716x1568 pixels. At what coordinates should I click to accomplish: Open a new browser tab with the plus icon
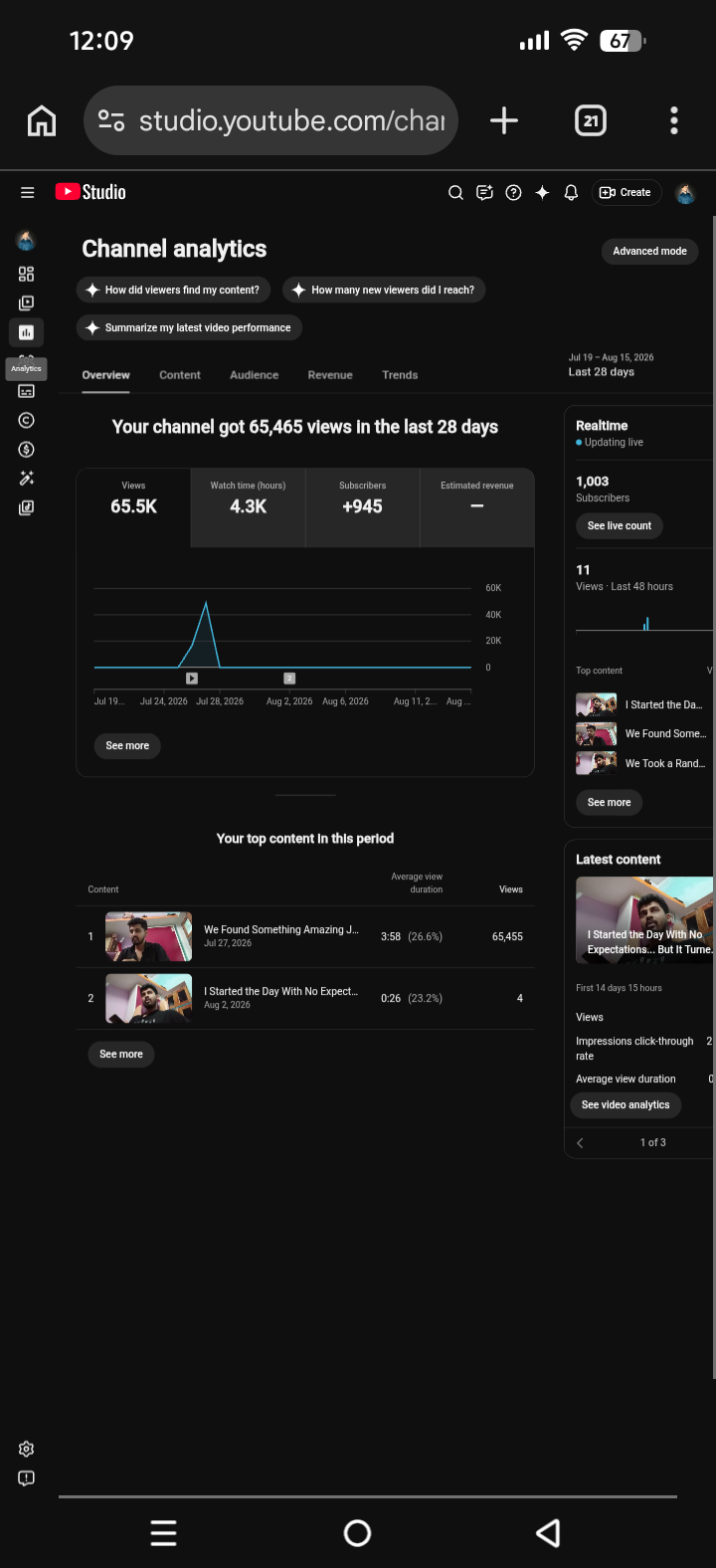[x=504, y=120]
